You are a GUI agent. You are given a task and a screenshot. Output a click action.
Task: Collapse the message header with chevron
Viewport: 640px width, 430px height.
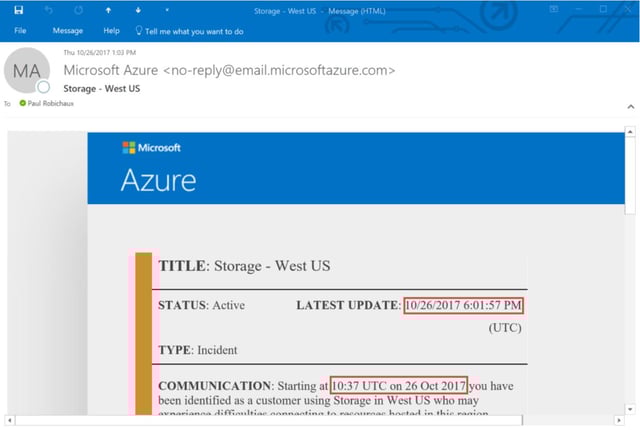[x=631, y=106]
